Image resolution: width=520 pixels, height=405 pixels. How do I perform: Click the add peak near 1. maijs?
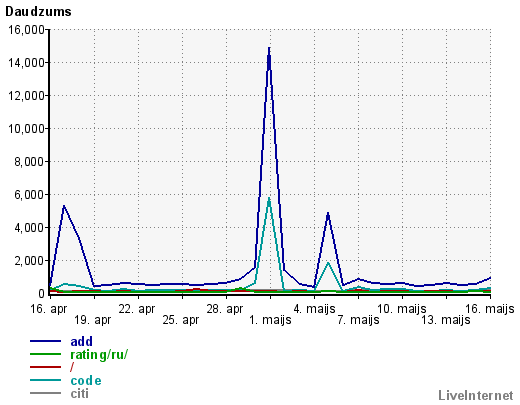click(269, 49)
